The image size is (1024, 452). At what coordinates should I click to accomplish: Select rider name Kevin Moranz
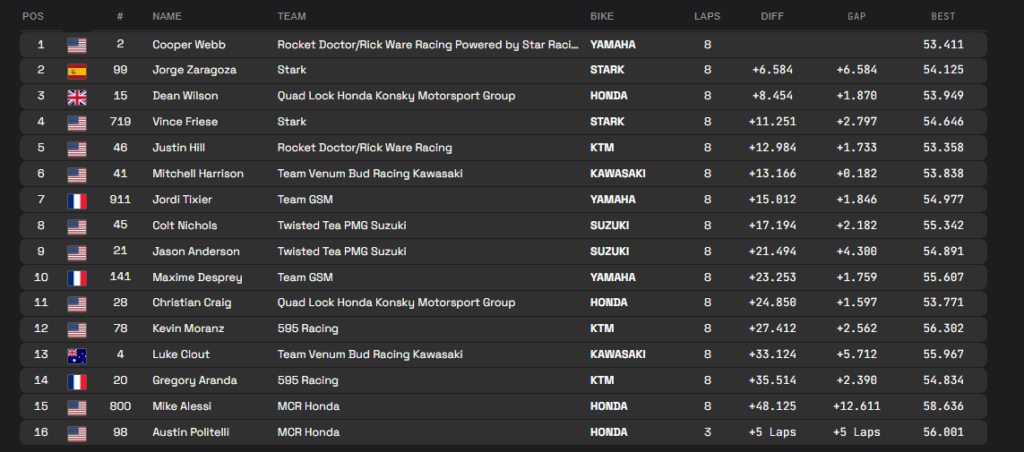click(x=188, y=329)
